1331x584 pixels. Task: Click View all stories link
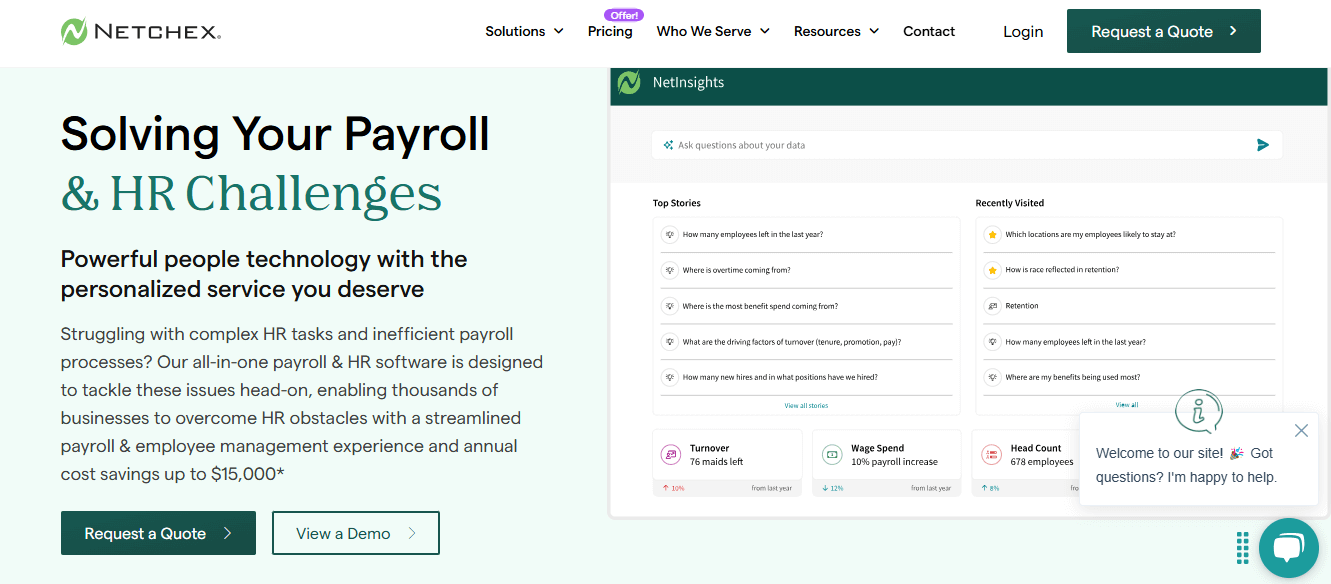click(x=806, y=406)
